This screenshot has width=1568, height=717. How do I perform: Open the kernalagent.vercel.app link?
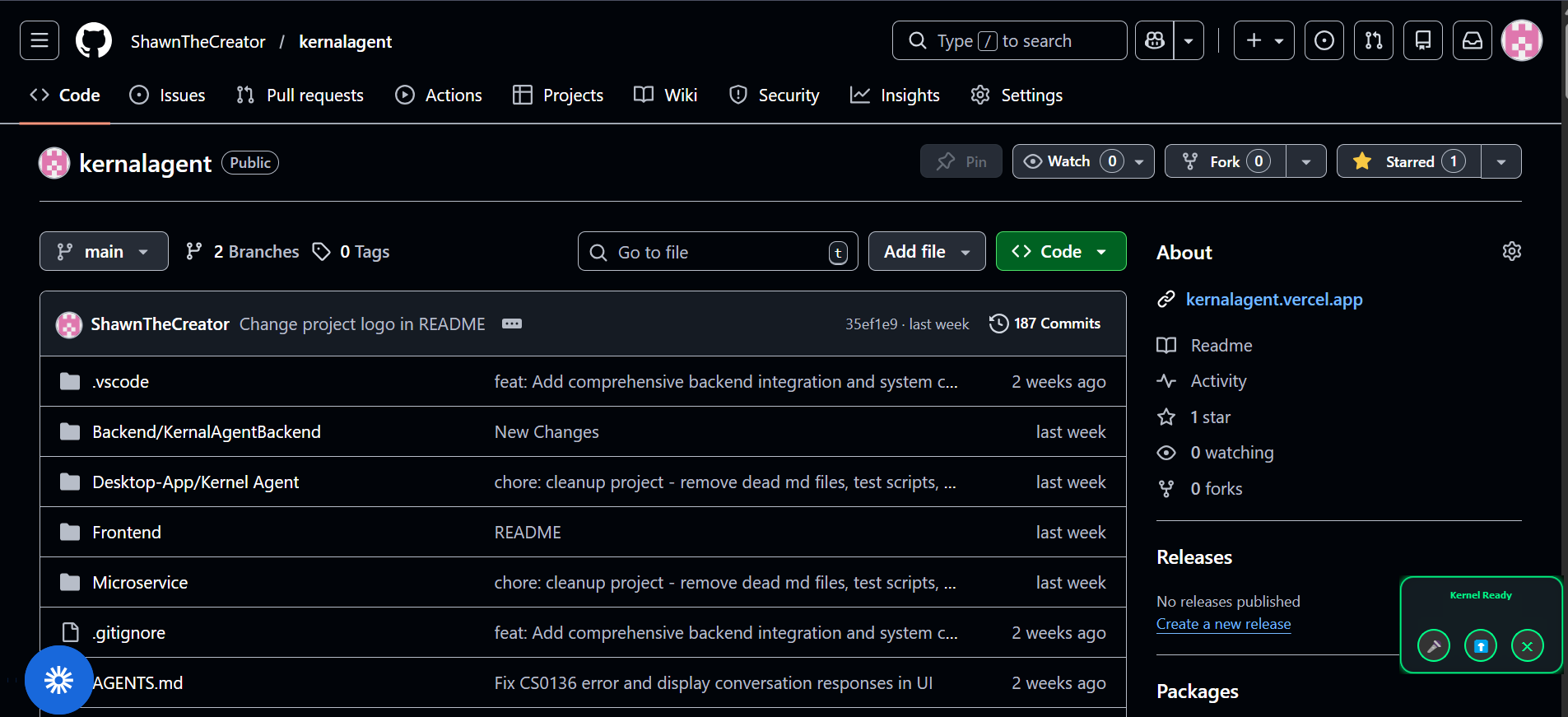click(1274, 299)
